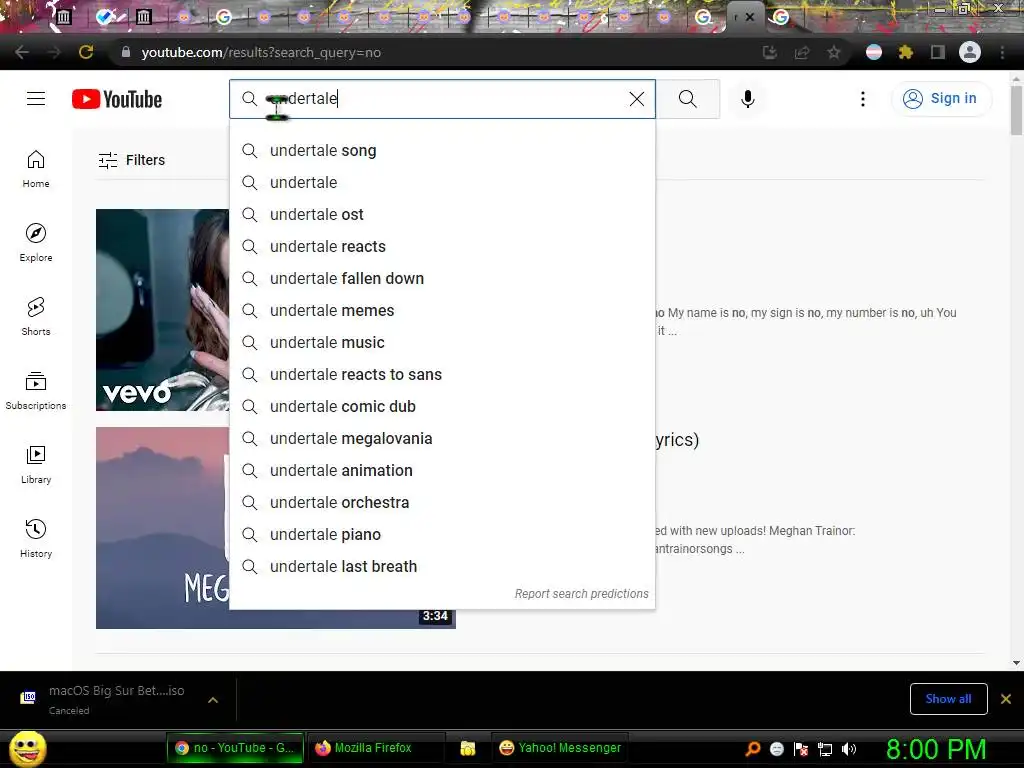Select suggestion 'undertale fallen down'
Screen dimensions: 1024x768
[442, 279]
